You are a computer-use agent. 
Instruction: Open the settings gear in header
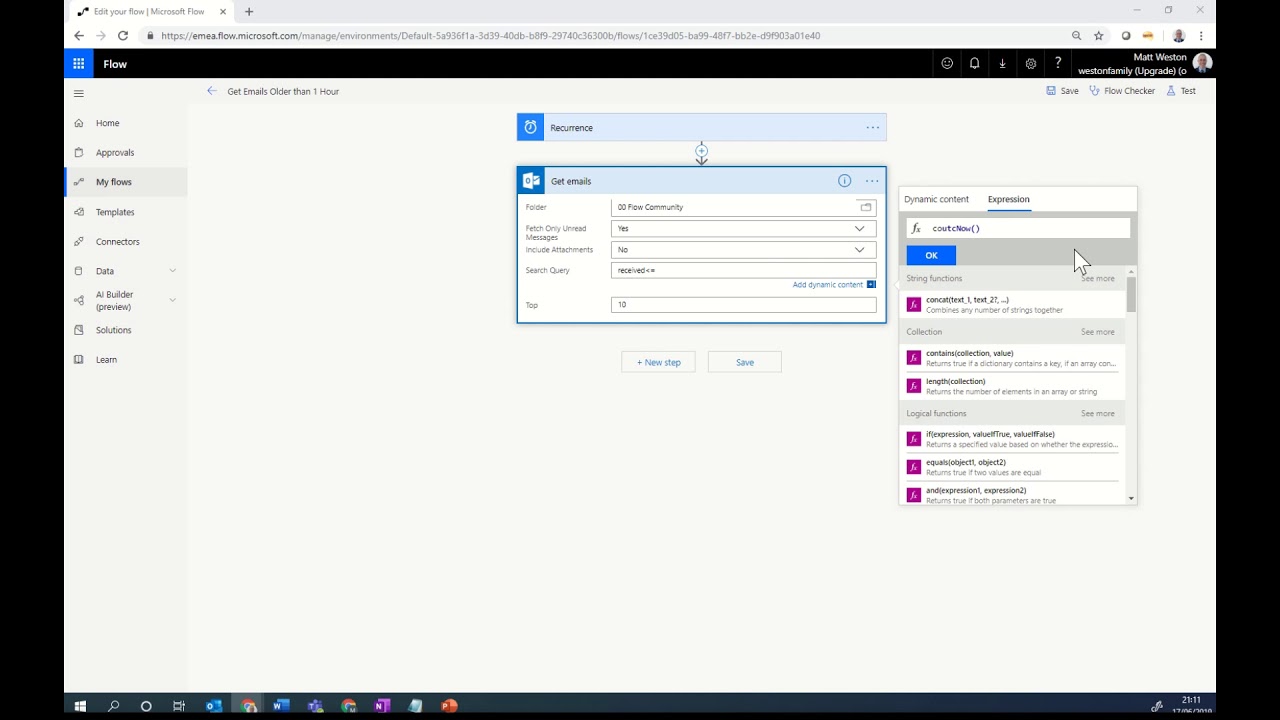[x=1030, y=64]
